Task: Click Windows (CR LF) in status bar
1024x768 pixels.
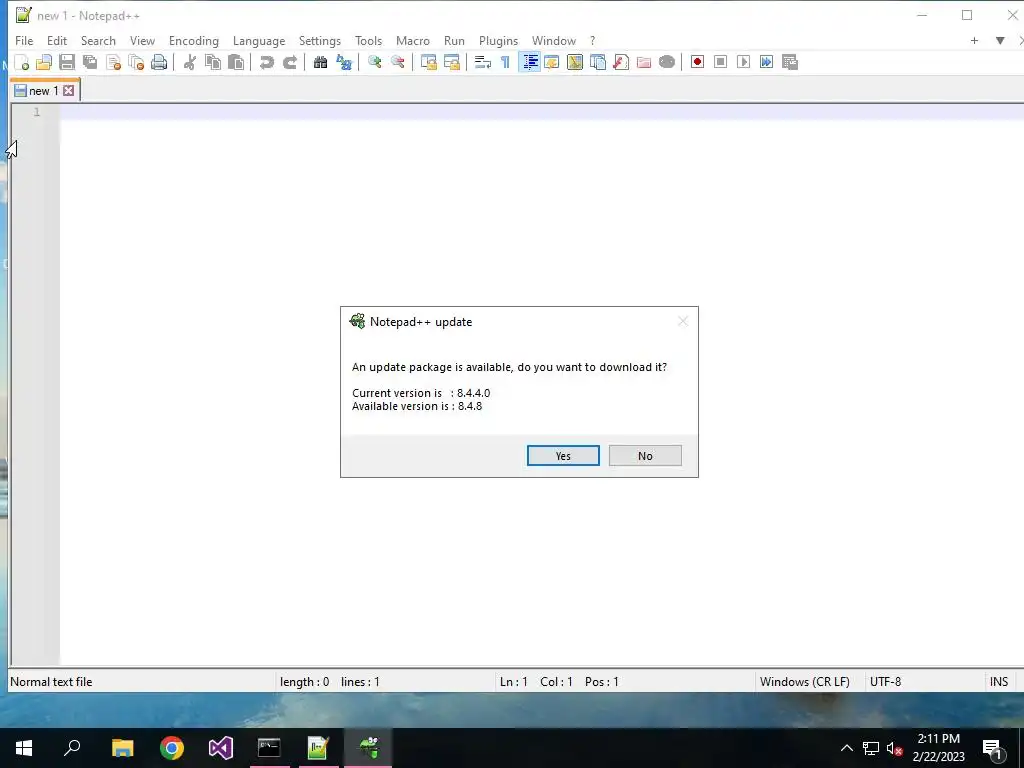Action: [x=805, y=682]
